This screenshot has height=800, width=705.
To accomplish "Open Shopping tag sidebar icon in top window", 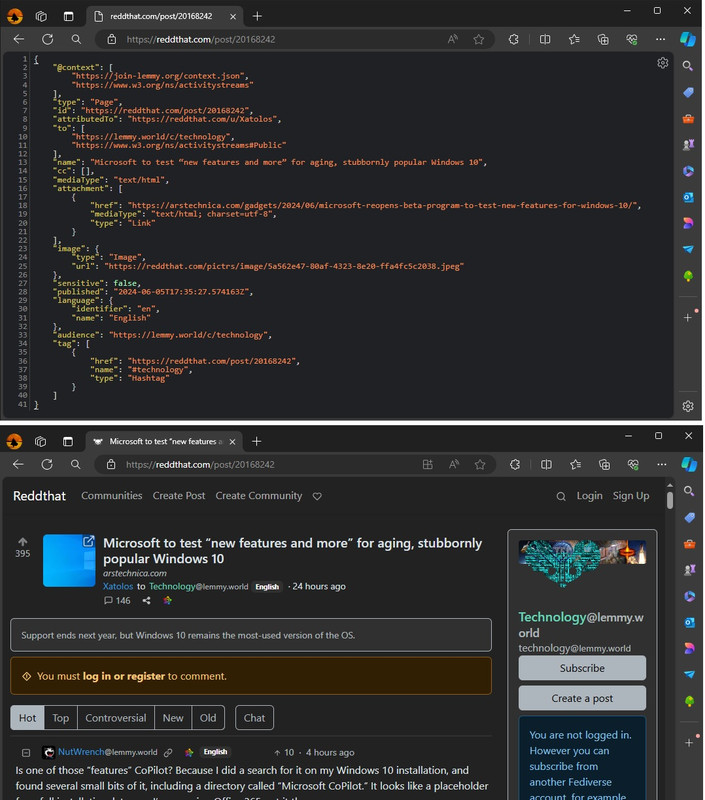I will coord(688,92).
